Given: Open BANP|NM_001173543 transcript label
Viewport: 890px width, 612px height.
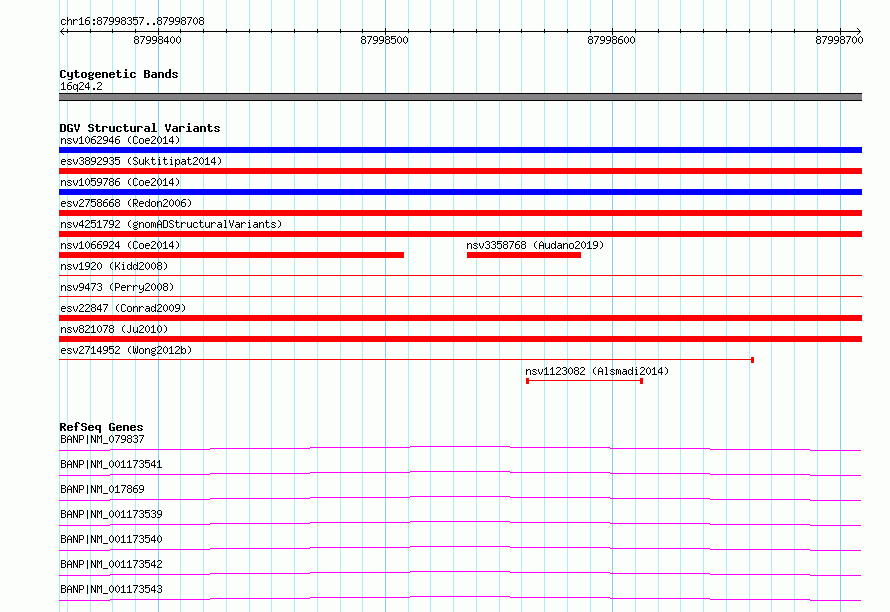Looking at the screenshot, I should click(111, 589).
